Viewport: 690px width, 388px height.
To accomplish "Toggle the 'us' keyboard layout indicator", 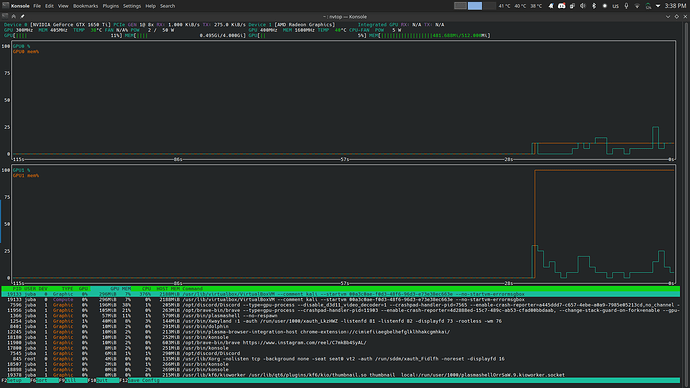I will click(x=615, y=6).
